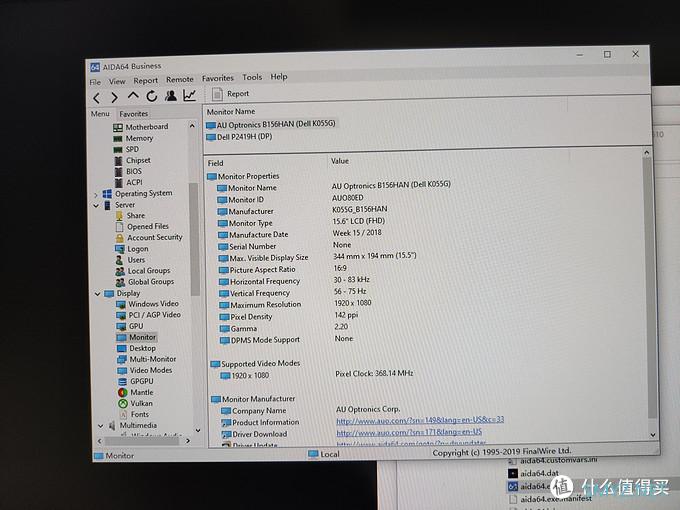Image resolution: width=680 pixels, height=510 pixels.
Task: Click the Local Groups icon
Action: coord(120,271)
